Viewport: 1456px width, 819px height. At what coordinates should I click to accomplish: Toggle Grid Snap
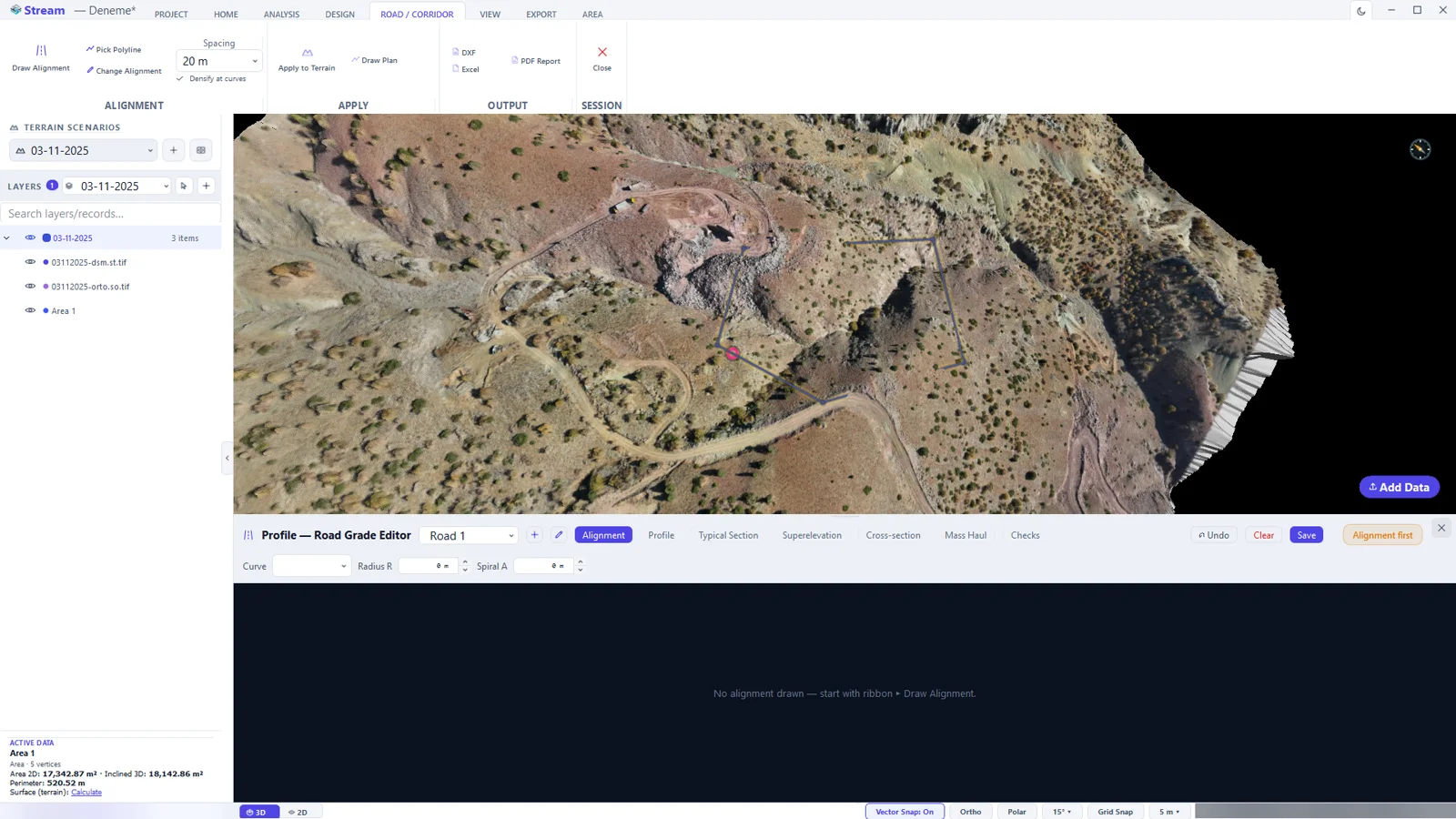(1115, 812)
